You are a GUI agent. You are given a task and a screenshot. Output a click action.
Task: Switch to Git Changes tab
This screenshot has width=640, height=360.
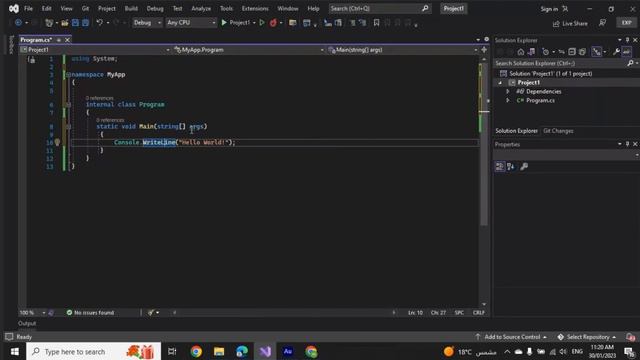(558, 131)
